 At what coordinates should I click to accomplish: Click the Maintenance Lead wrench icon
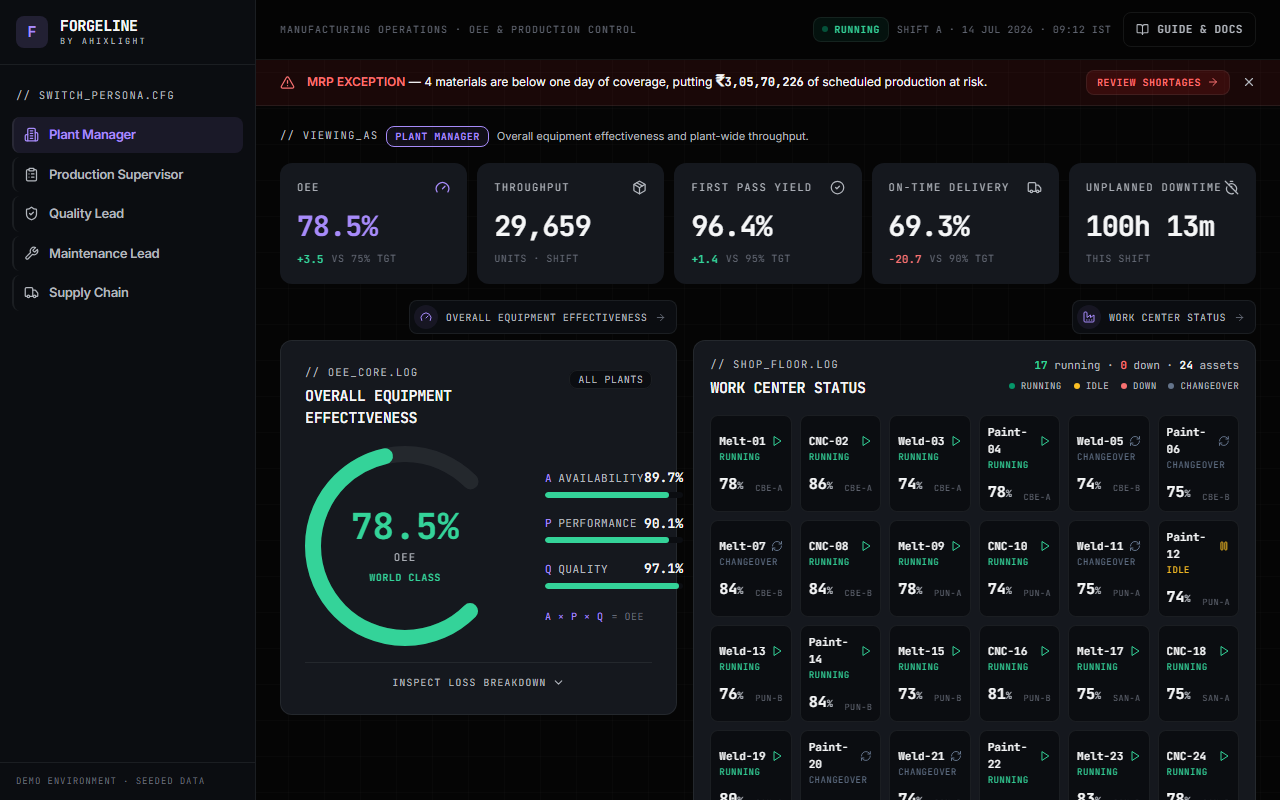(x=31, y=254)
